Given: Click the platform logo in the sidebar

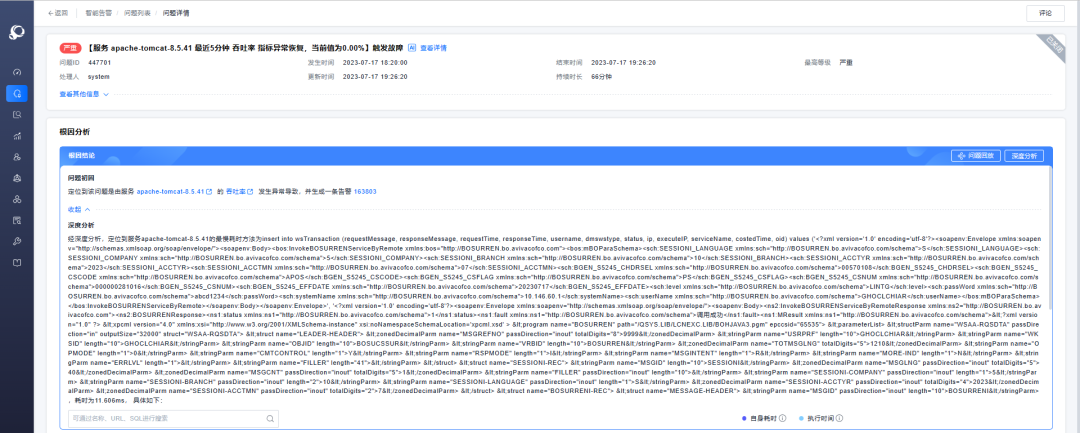Looking at the screenshot, I should [17, 32].
